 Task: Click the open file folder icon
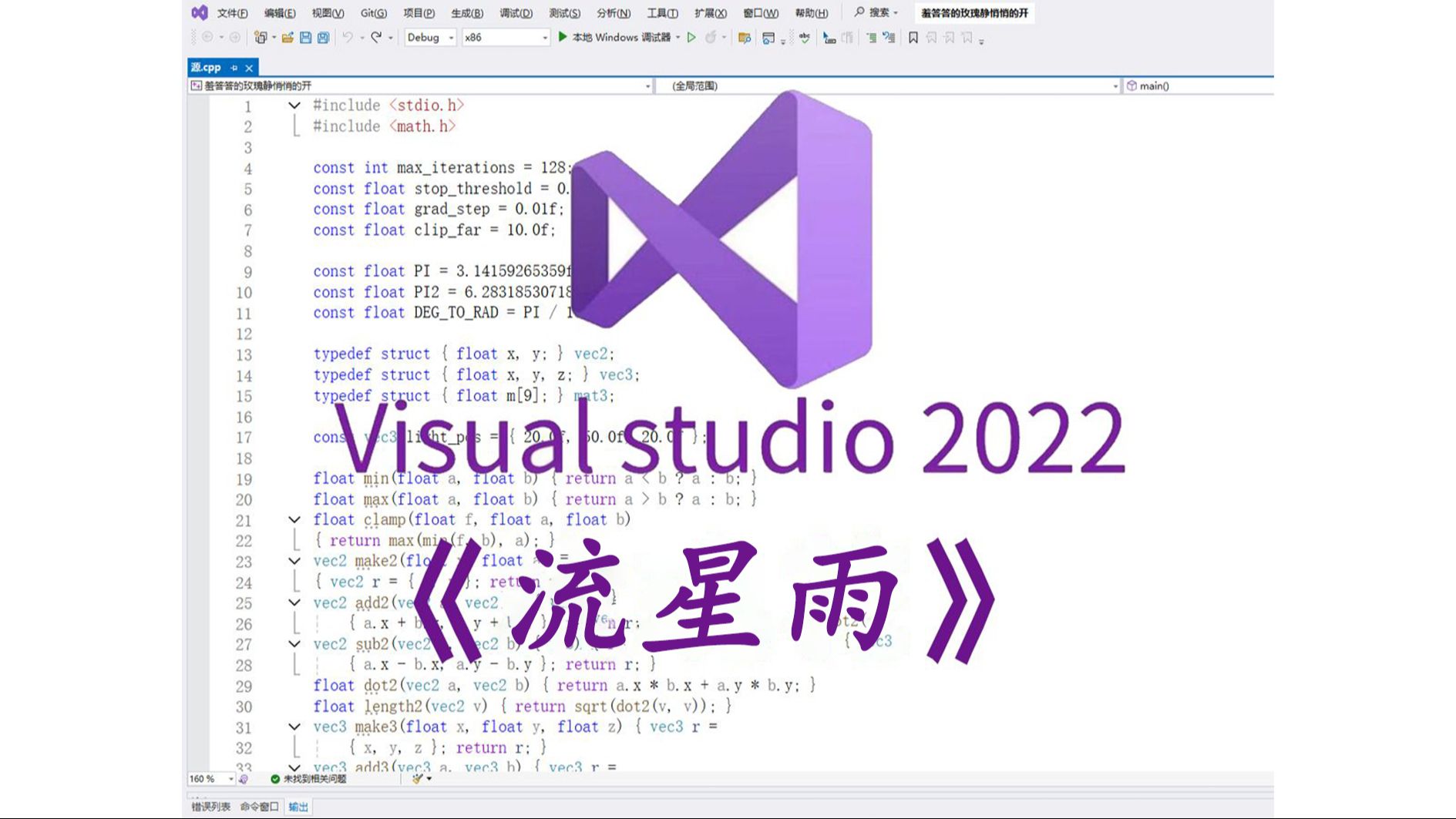(x=288, y=37)
